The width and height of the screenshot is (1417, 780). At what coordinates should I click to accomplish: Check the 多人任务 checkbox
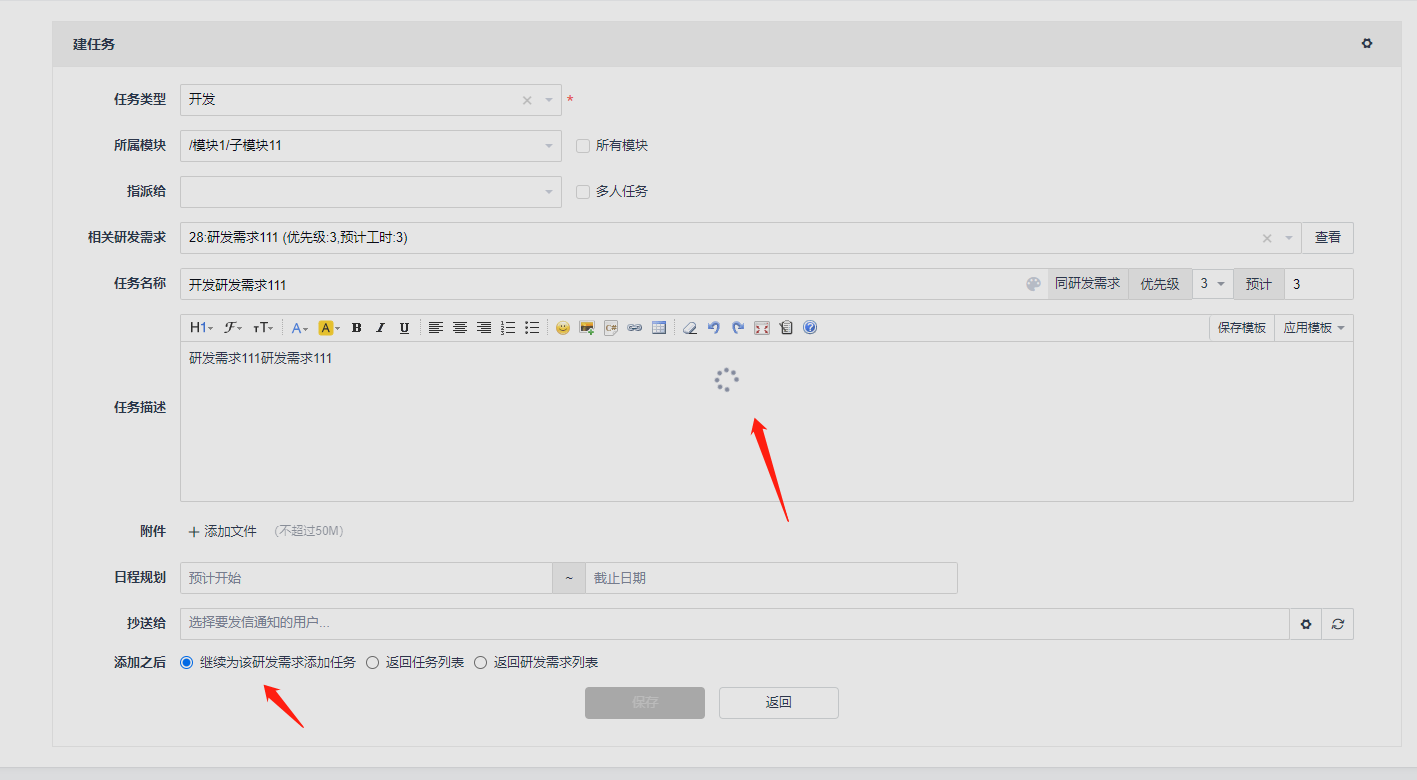pyautogui.click(x=583, y=192)
